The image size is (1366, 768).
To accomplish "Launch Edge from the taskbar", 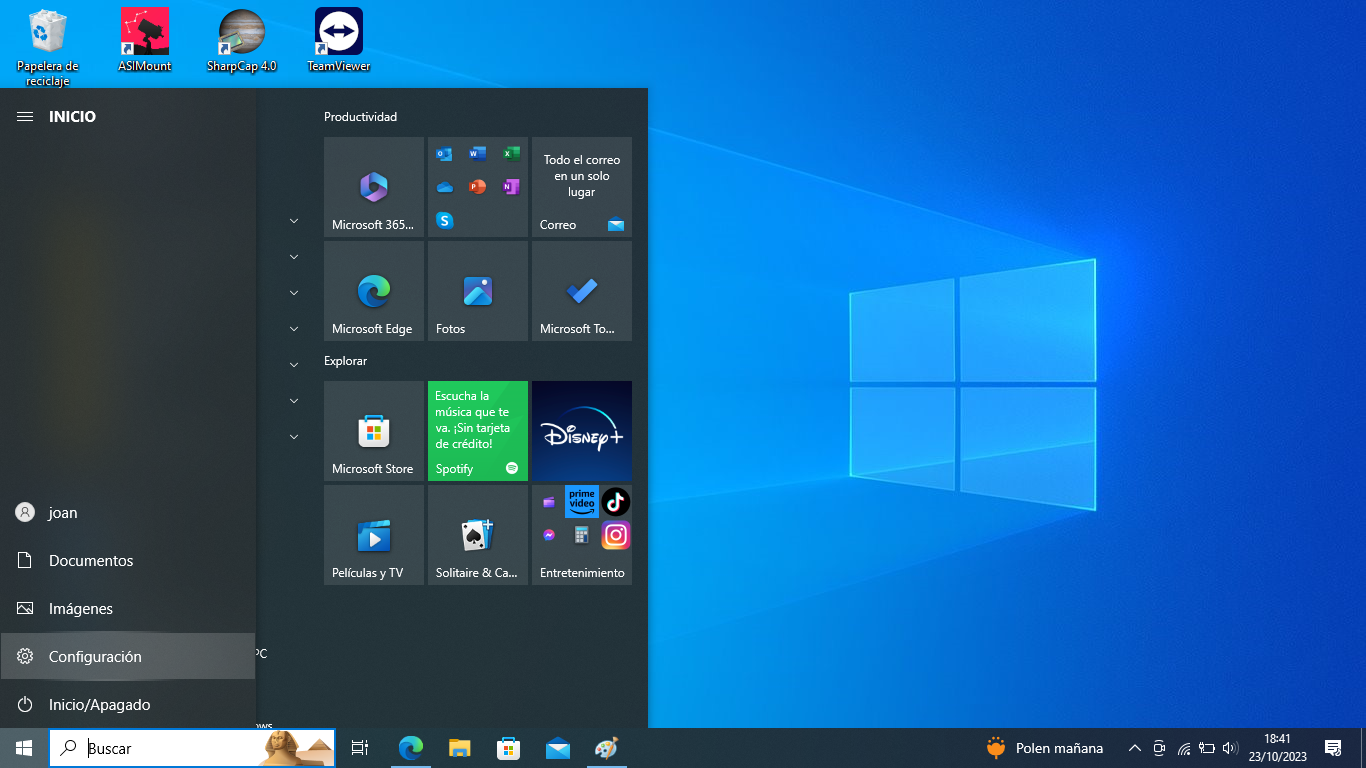I will (x=411, y=748).
